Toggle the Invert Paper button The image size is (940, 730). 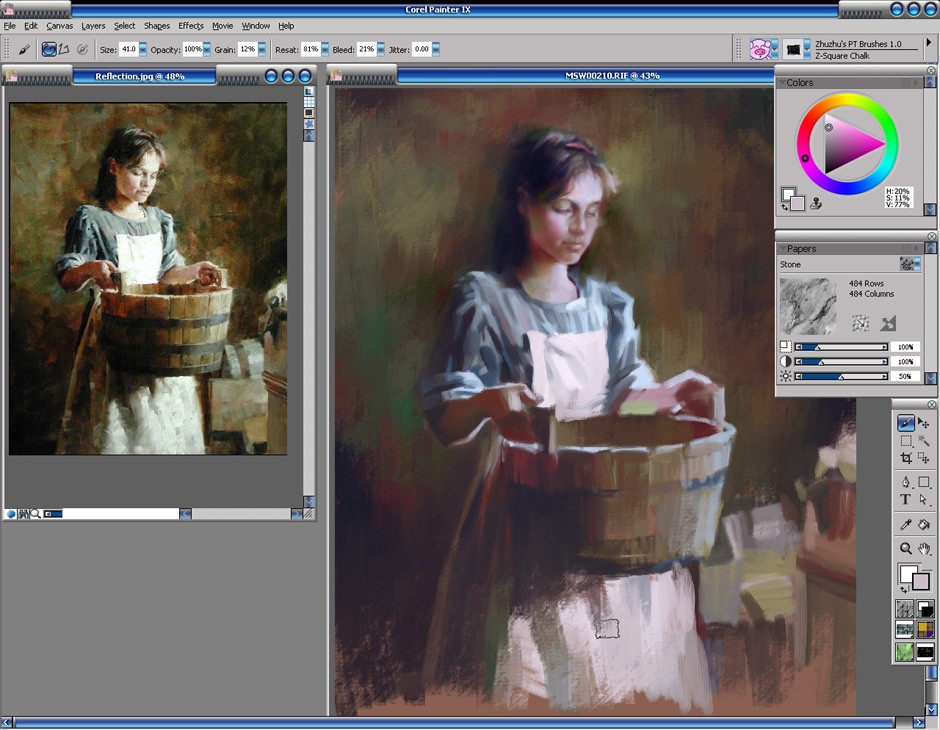[x=888, y=324]
